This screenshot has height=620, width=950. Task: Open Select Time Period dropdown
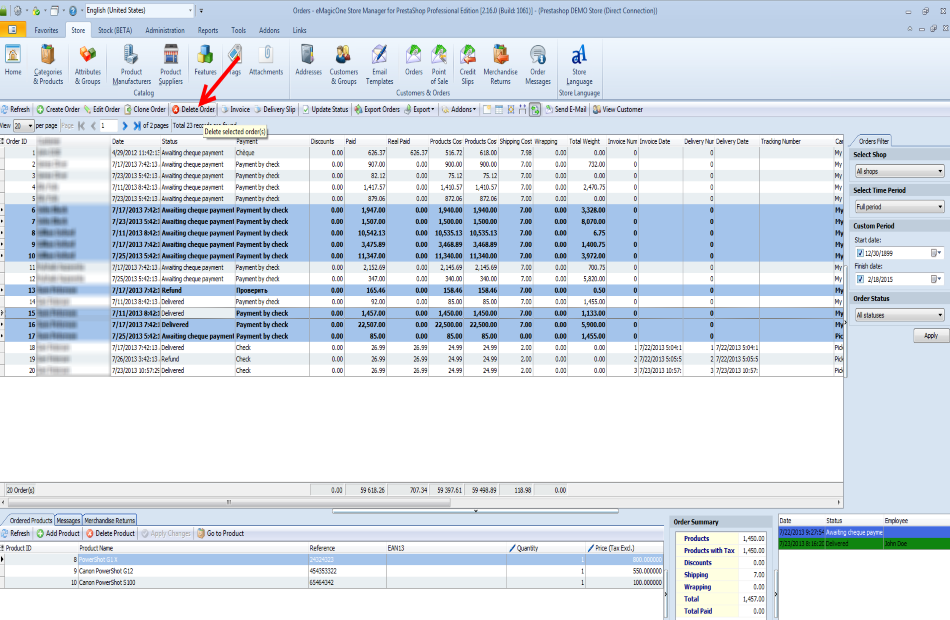point(899,207)
